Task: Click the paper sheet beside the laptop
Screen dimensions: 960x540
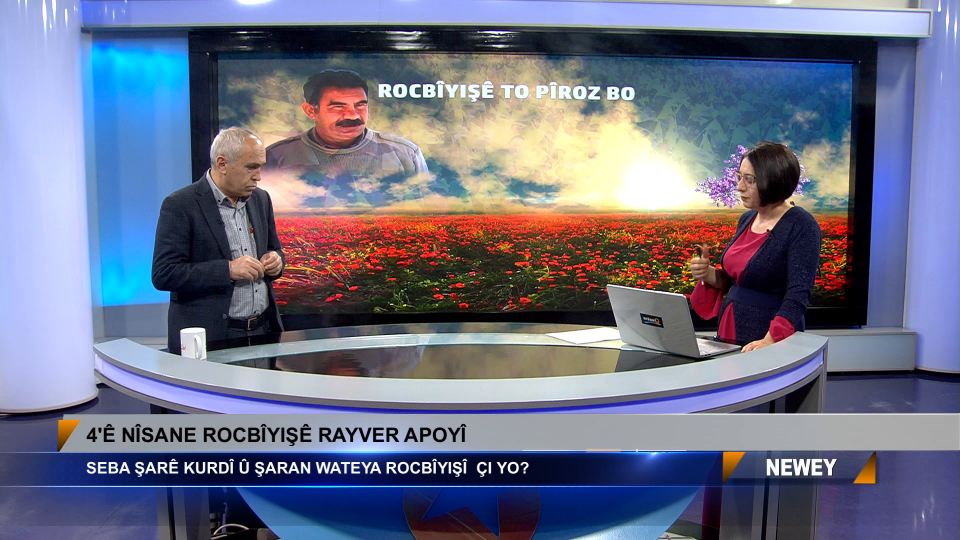Action: [x=584, y=336]
